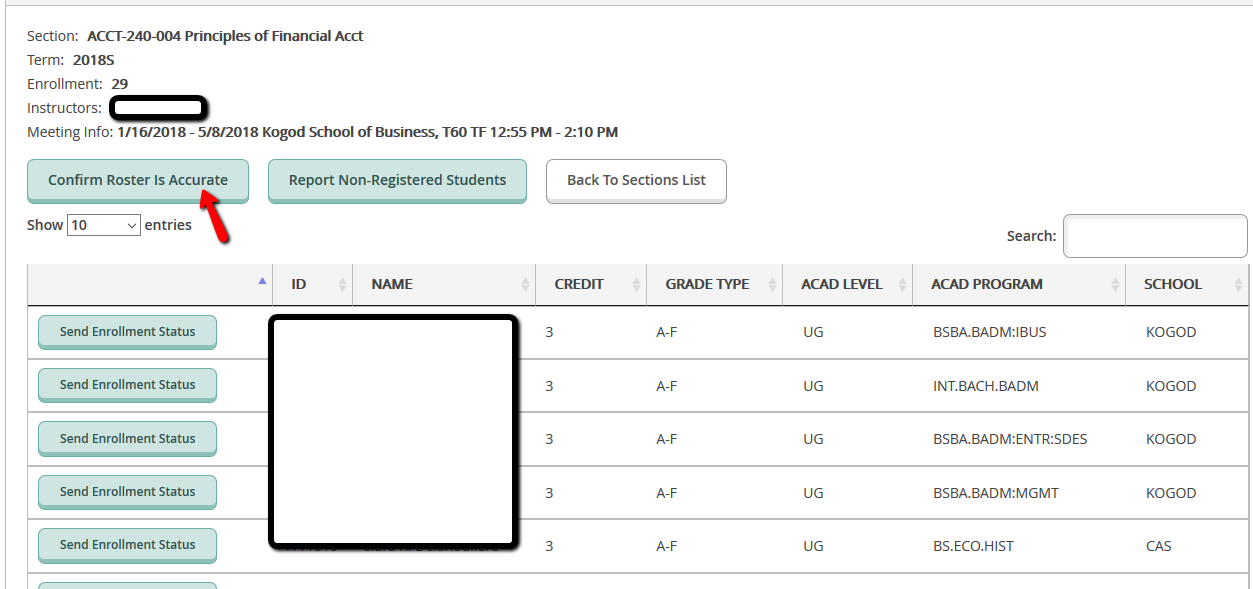Sort the roster by the SCHOOL column
Screen dimensions: 1253x589
(1173, 284)
